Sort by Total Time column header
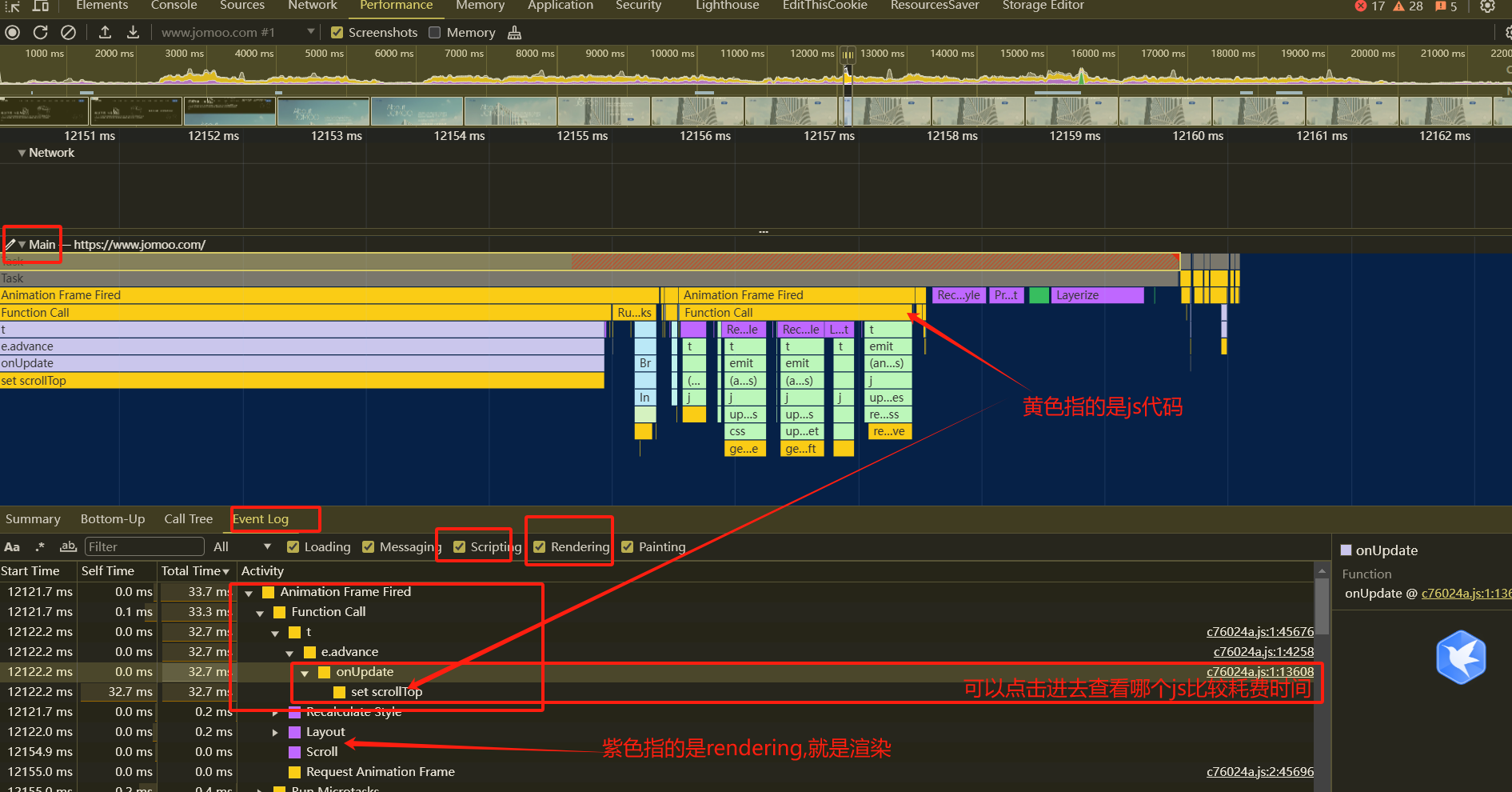 pos(195,570)
